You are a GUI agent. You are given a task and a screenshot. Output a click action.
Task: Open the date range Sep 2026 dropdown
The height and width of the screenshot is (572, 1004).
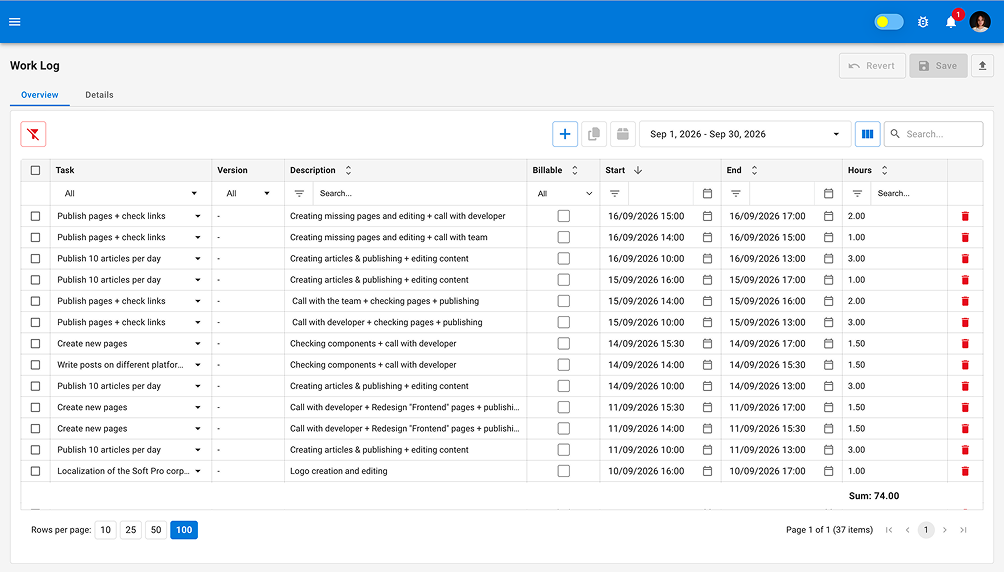tap(745, 134)
